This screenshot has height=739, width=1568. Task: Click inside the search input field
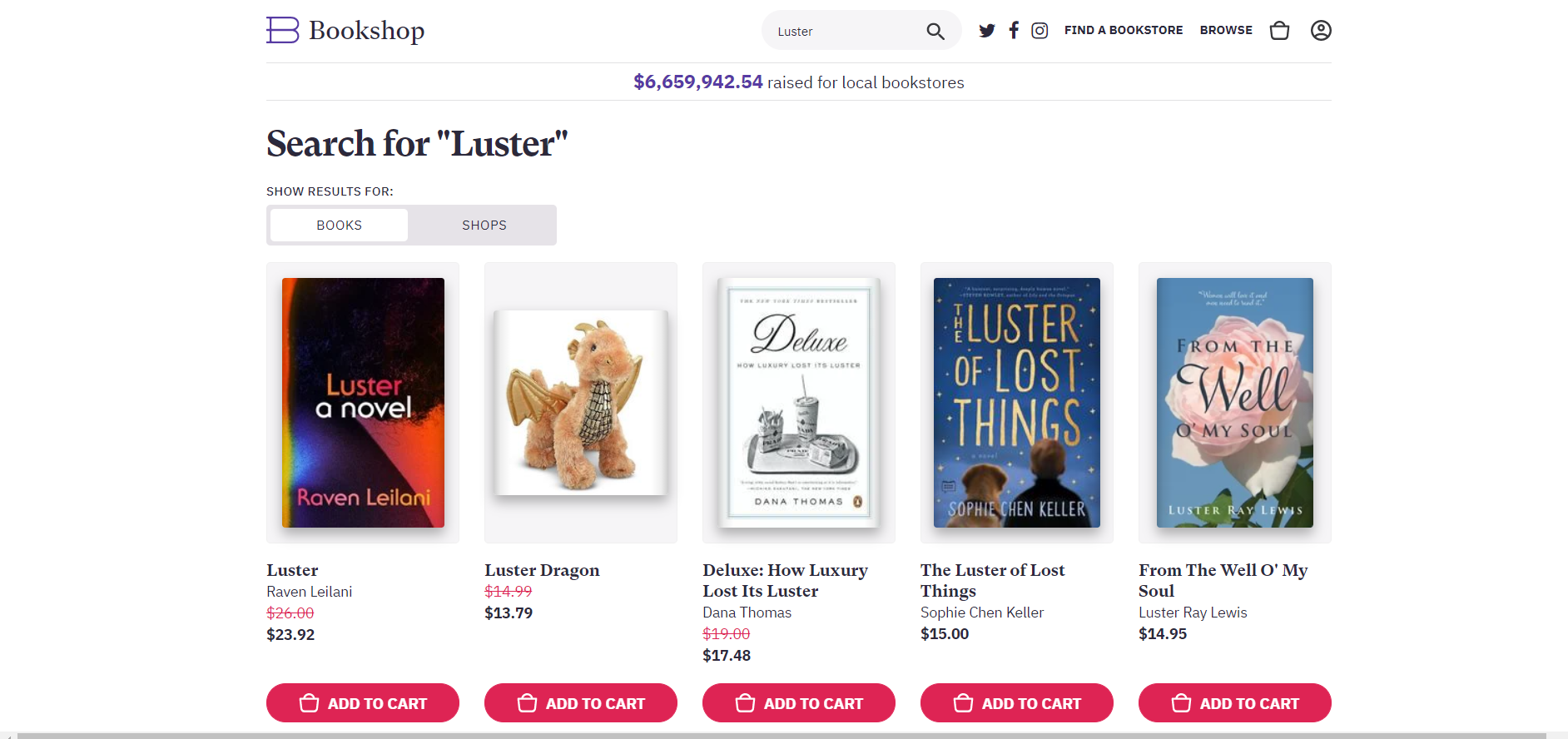pos(841,30)
